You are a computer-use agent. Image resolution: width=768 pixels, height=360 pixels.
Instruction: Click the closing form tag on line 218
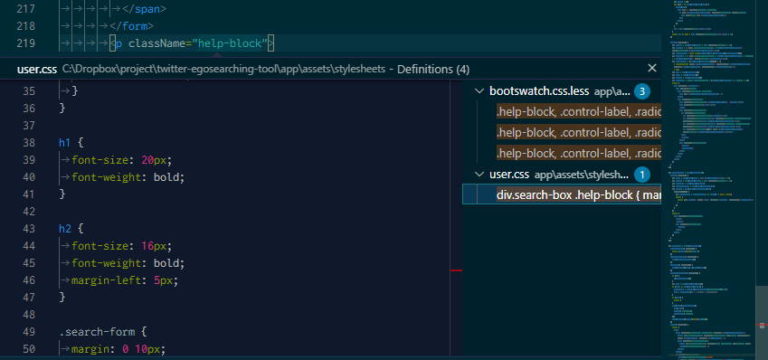pos(131,26)
